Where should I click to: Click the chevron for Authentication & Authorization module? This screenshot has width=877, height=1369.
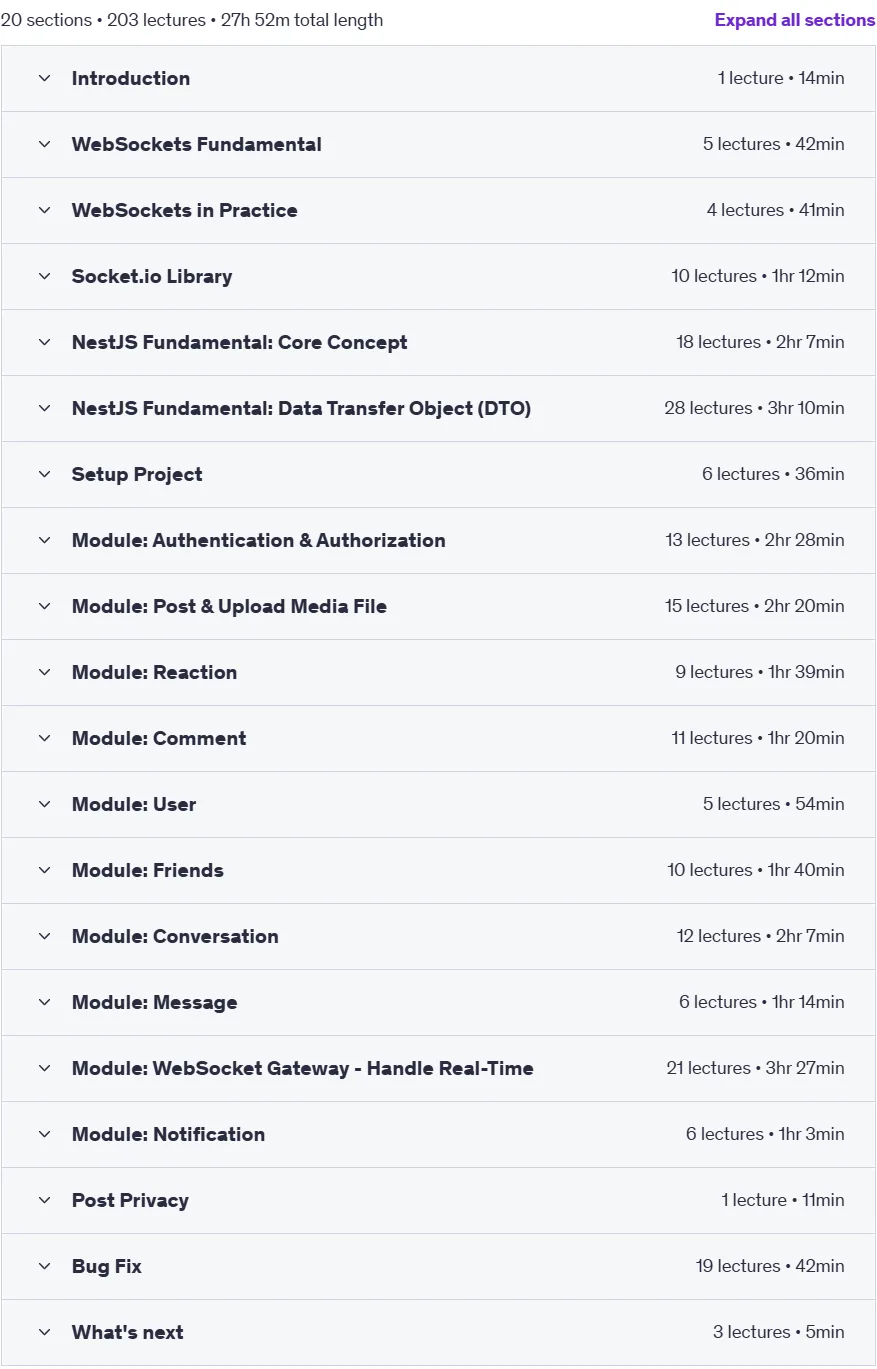44,540
